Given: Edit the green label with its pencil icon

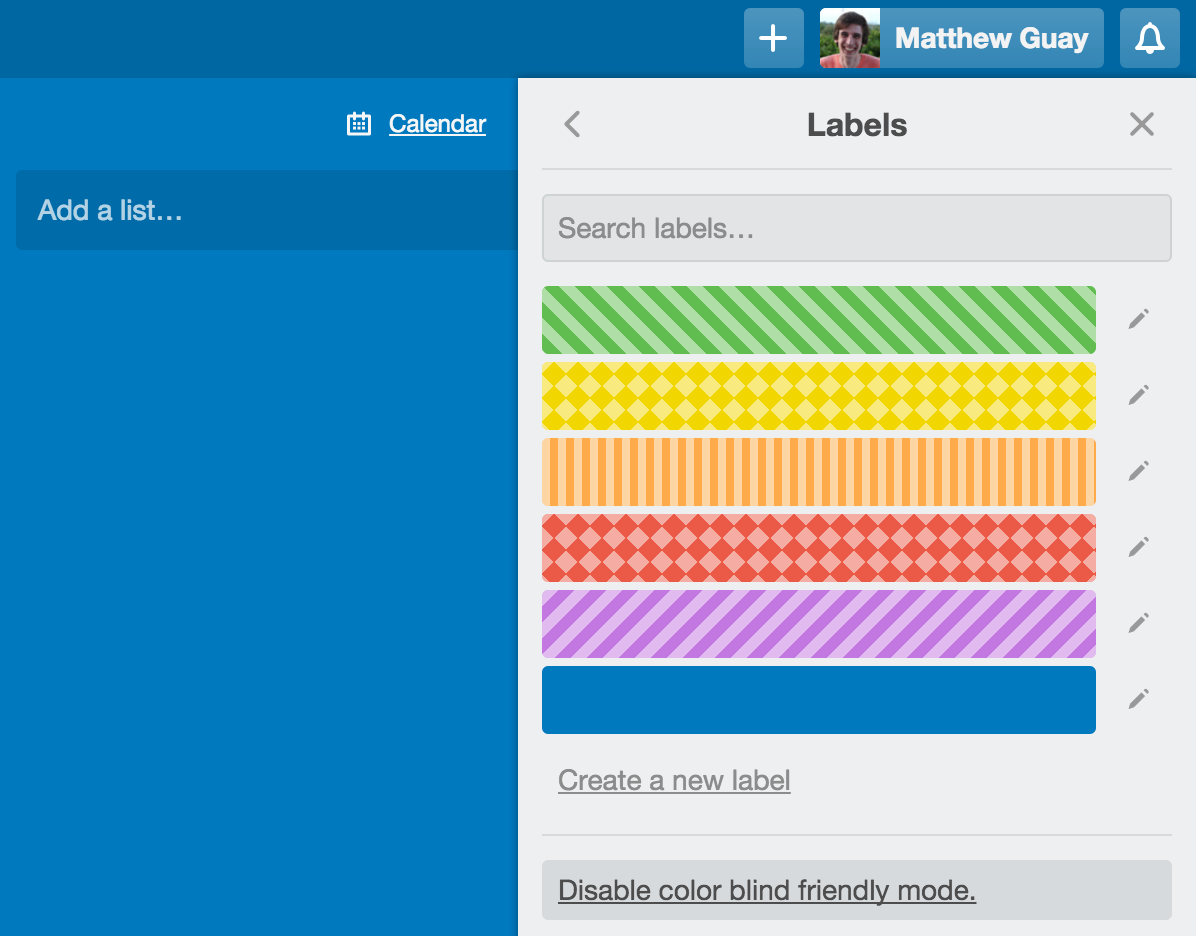Looking at the screenshot, I should [x=1138, y=319].
